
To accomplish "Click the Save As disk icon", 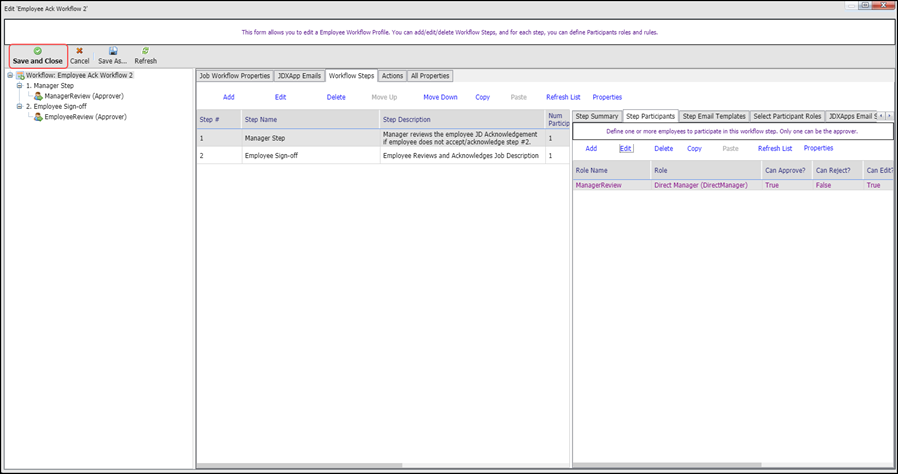I will point(112,50).
